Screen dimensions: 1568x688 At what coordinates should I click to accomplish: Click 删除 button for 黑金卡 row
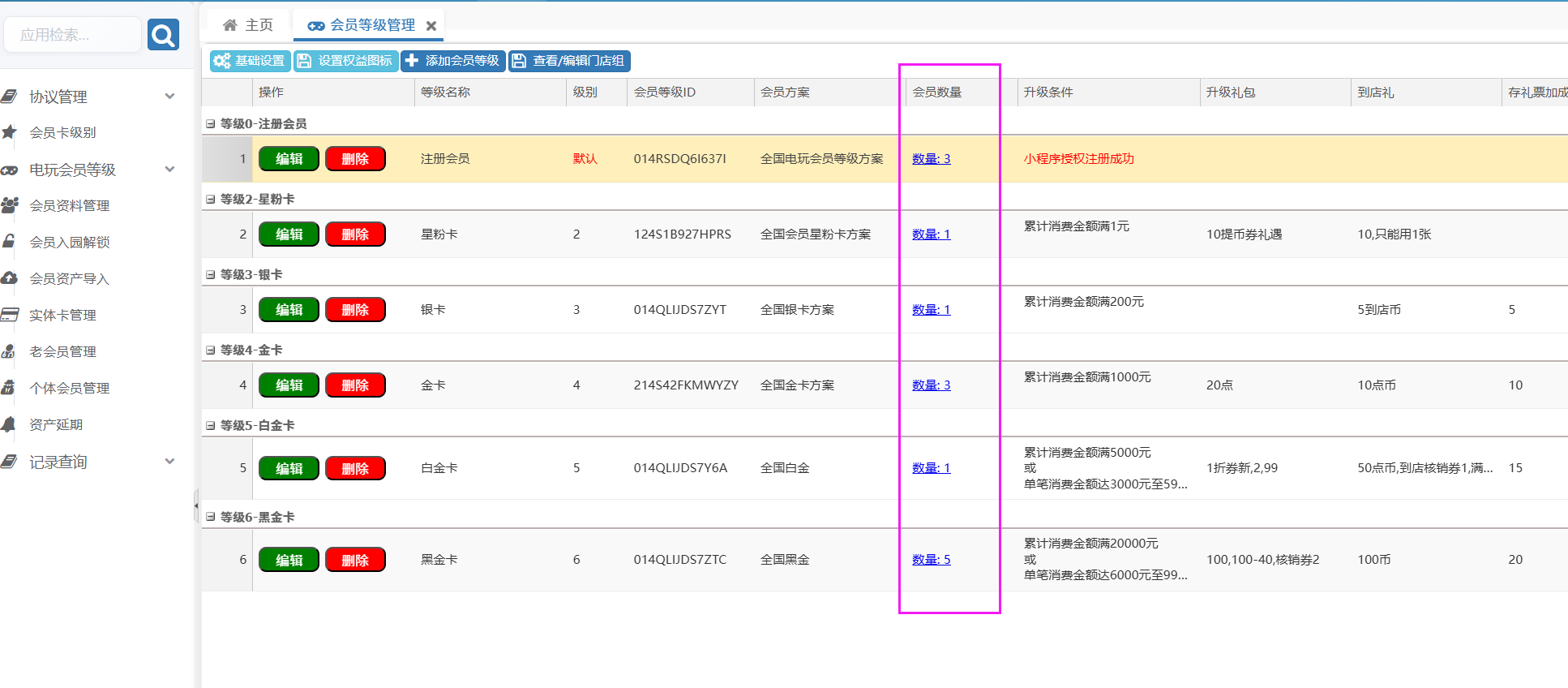355,560
